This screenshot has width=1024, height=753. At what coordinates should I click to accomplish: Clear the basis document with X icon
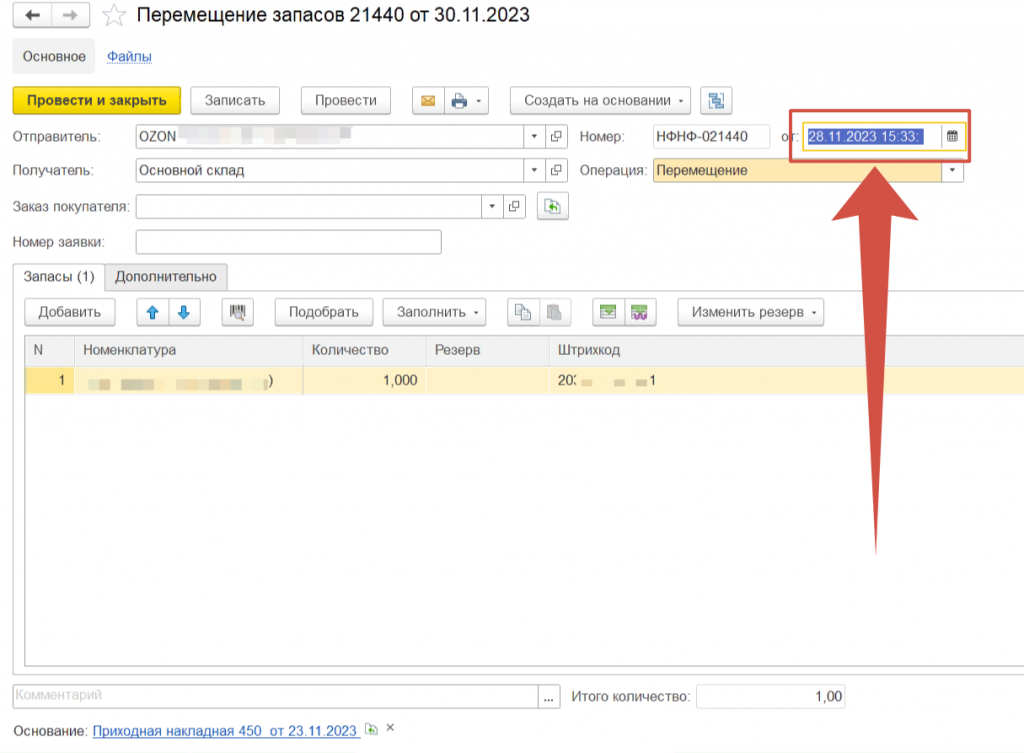point(391,730)
